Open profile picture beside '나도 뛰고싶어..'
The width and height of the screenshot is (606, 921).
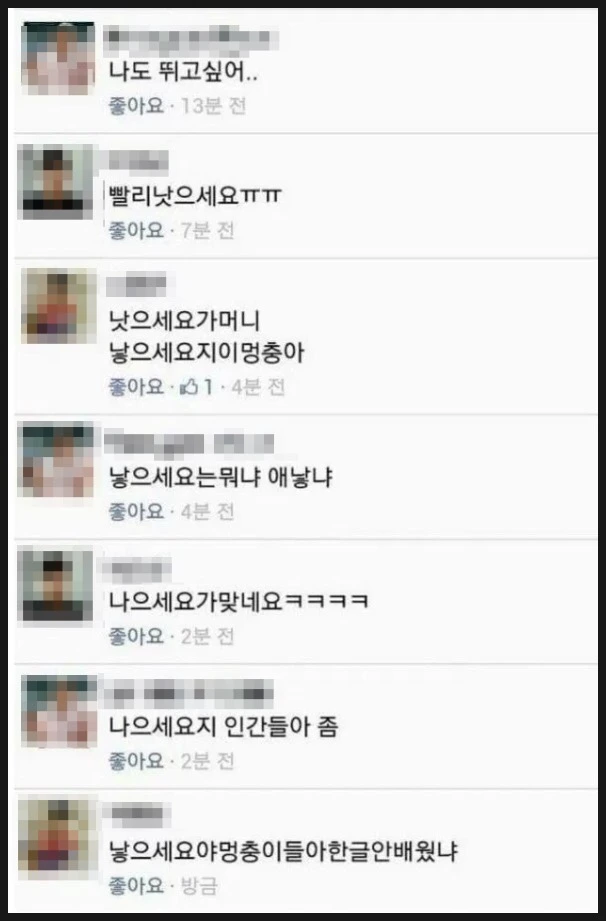point(58,58)
